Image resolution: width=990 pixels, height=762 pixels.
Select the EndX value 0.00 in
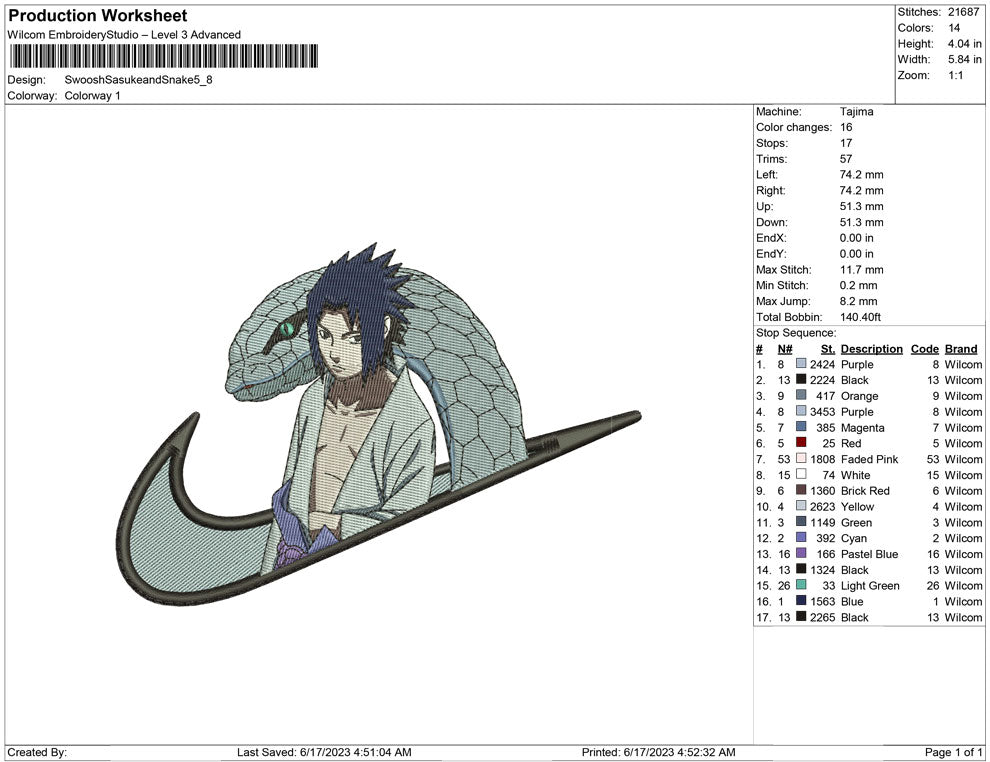click(x=856, y=238)
